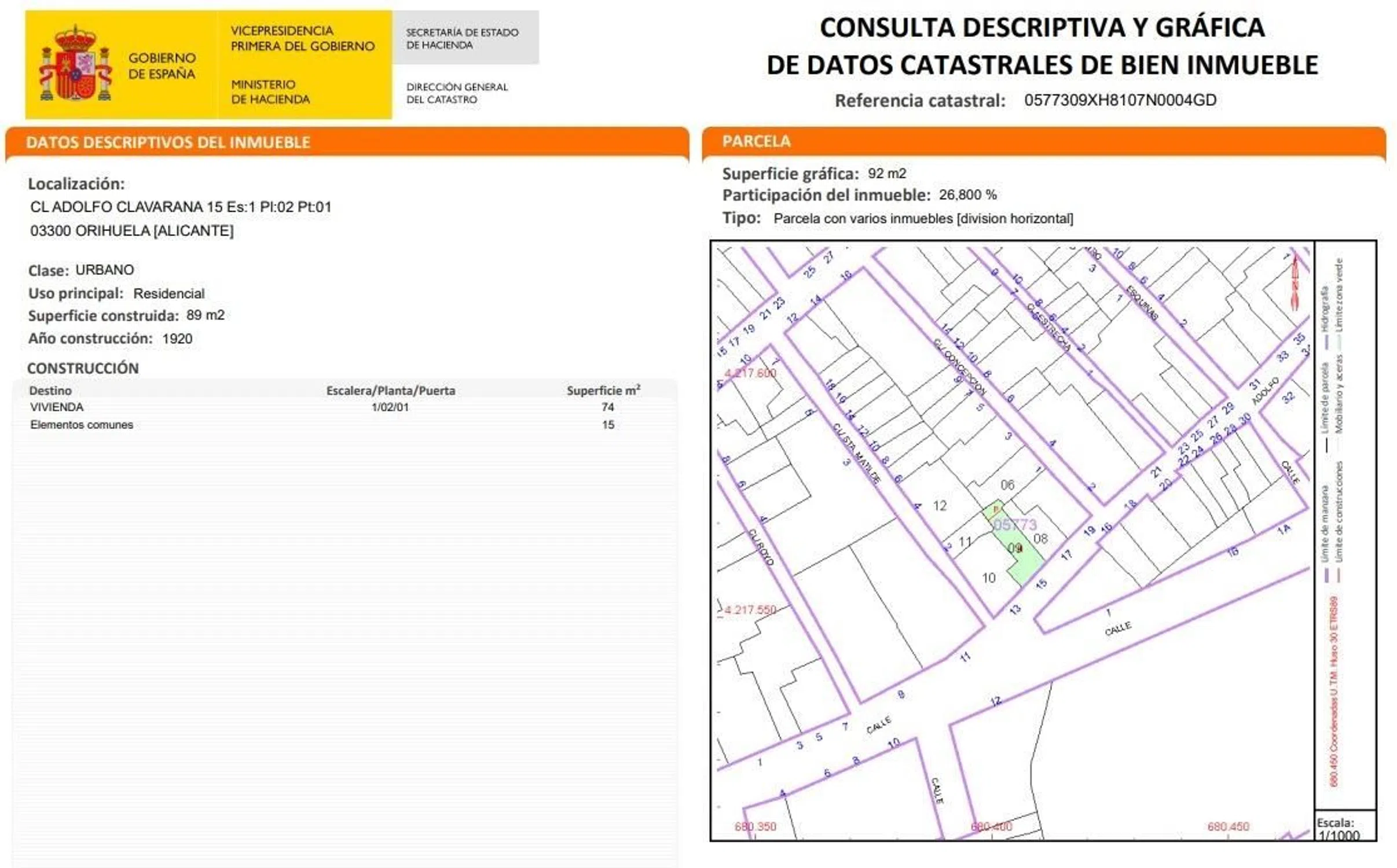The width and height of the screenshot is (1397, 868).
Task: Select the PARCELA section header
Action: point(756,141)
